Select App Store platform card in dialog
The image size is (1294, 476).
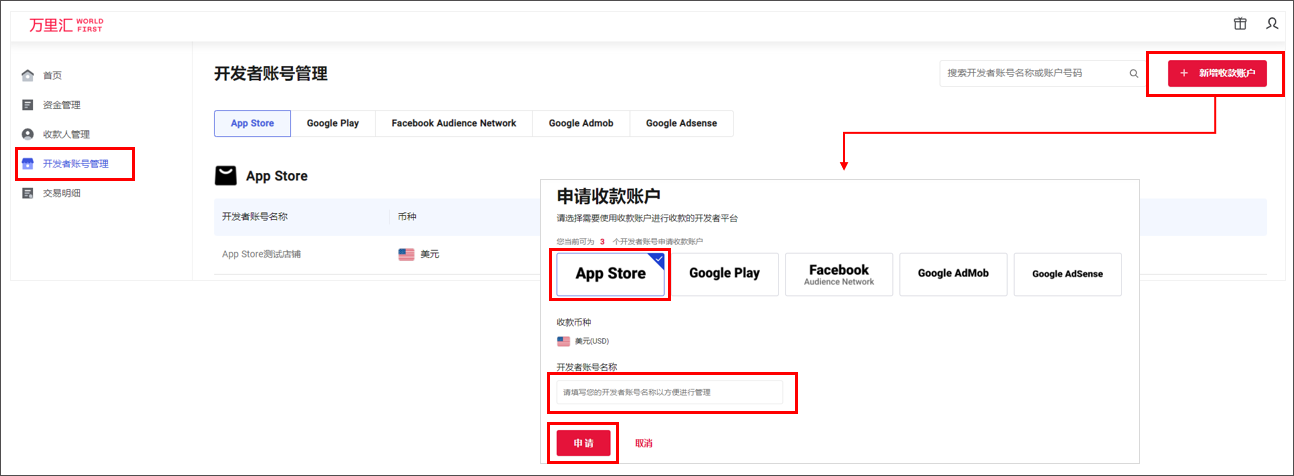click(x=610, y=274)
